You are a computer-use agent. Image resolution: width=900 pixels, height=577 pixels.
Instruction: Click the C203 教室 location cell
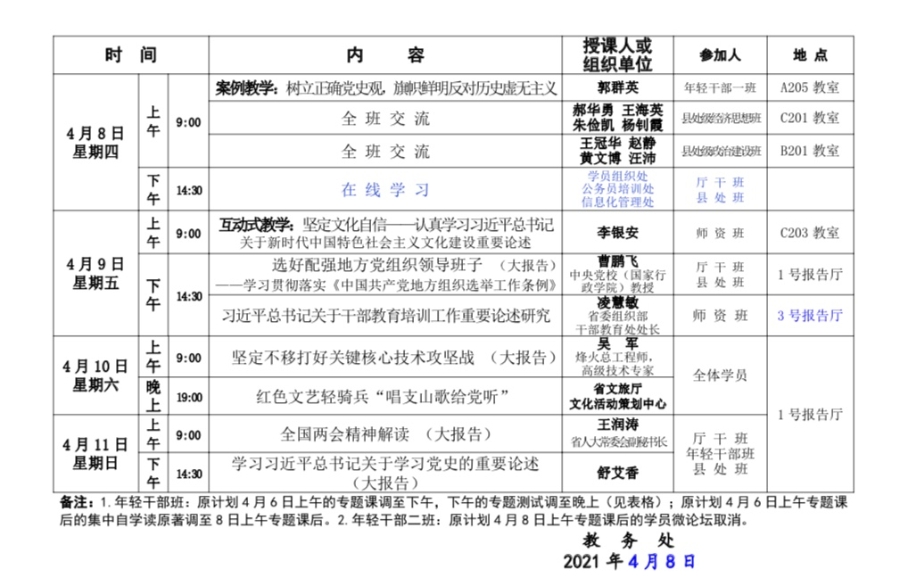[810, 232]
